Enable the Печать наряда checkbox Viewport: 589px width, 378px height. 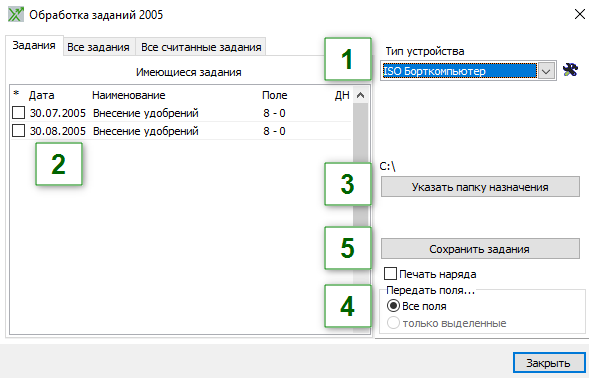point(390,274)
